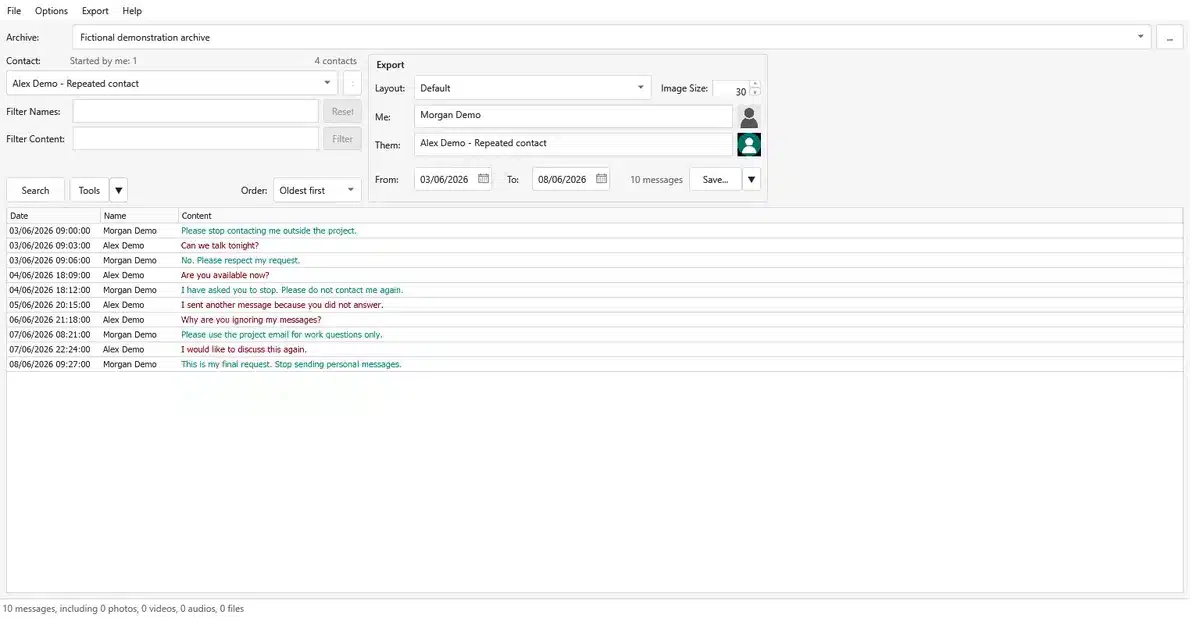The width and height of the screenshot is (1200, 622).
Task: Click the Reset filter button
Action: [342, 112]
